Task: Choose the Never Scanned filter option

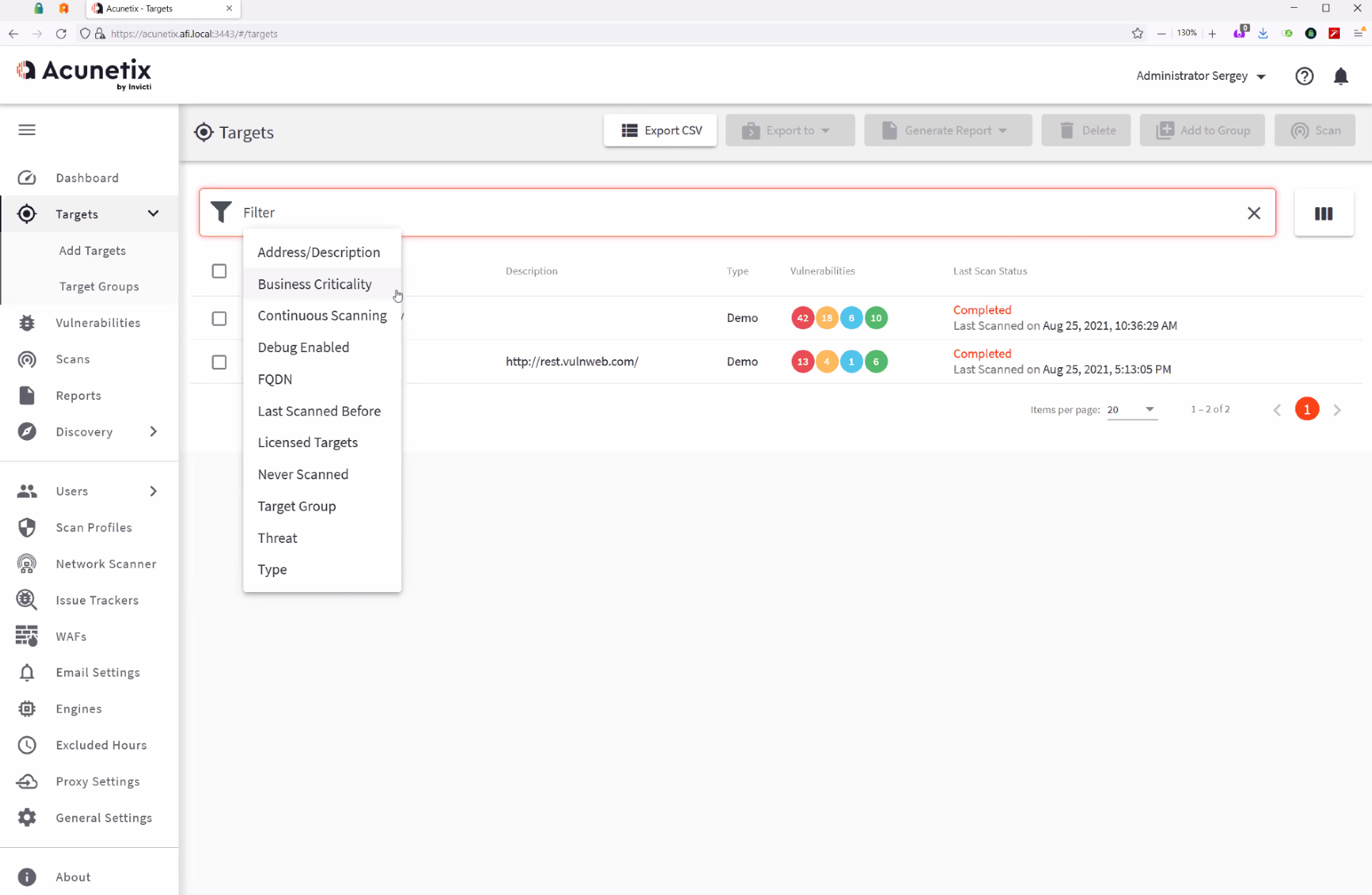Action: click(x=303, y=474)
